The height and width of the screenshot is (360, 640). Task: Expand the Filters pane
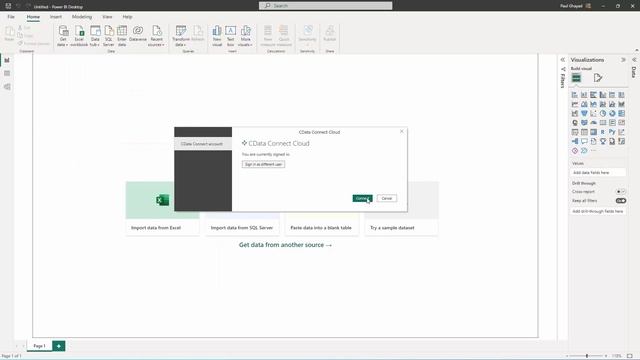[x=562, y=60]
